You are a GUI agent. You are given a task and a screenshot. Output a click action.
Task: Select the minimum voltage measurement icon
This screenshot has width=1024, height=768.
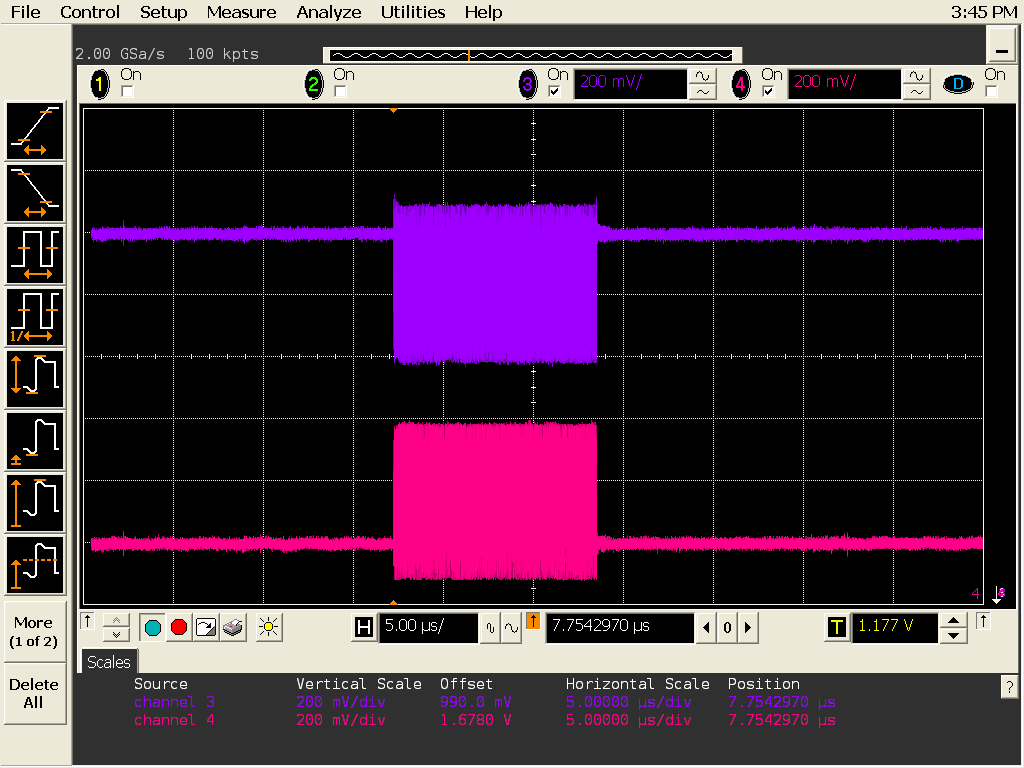point(35,441)
